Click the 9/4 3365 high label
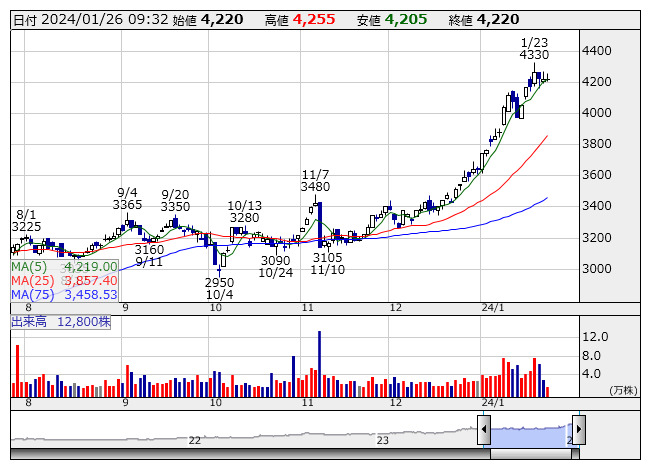This screenshot has width=653, height=470. pos(127,199)
